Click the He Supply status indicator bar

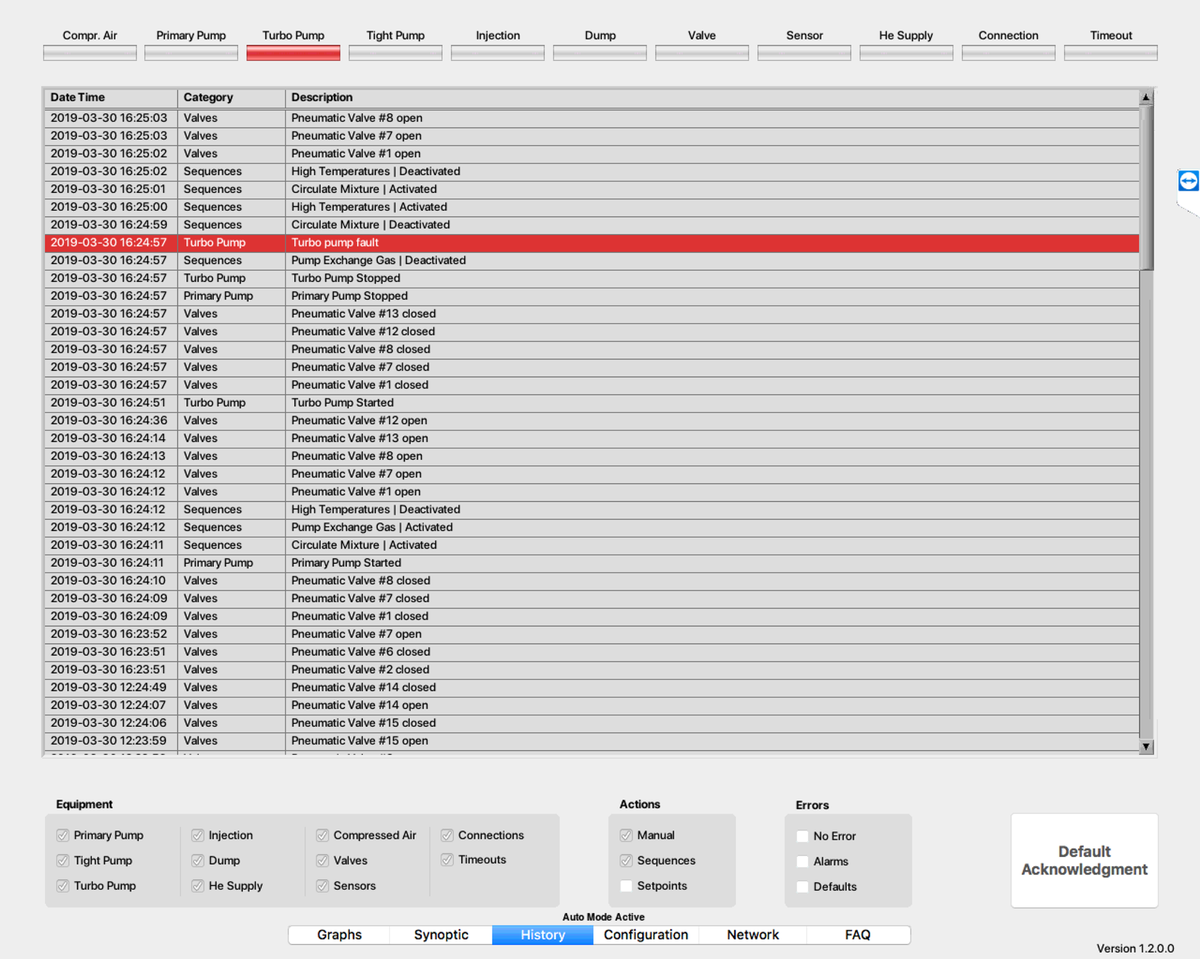(x=906, y=53)
